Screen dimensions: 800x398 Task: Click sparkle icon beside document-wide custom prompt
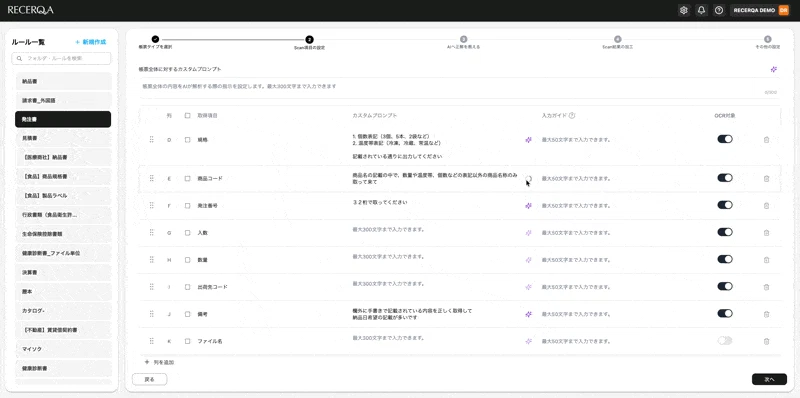click(774, 69)
